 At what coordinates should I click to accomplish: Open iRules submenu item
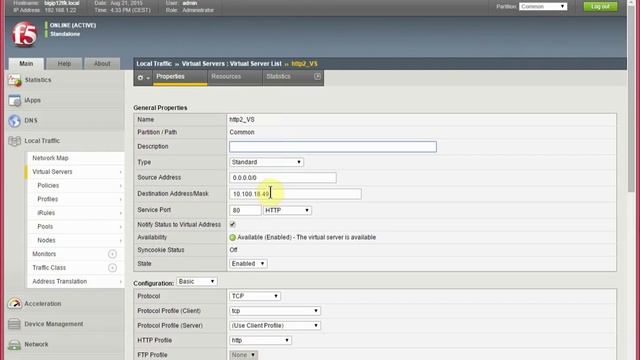pos(46,213)
